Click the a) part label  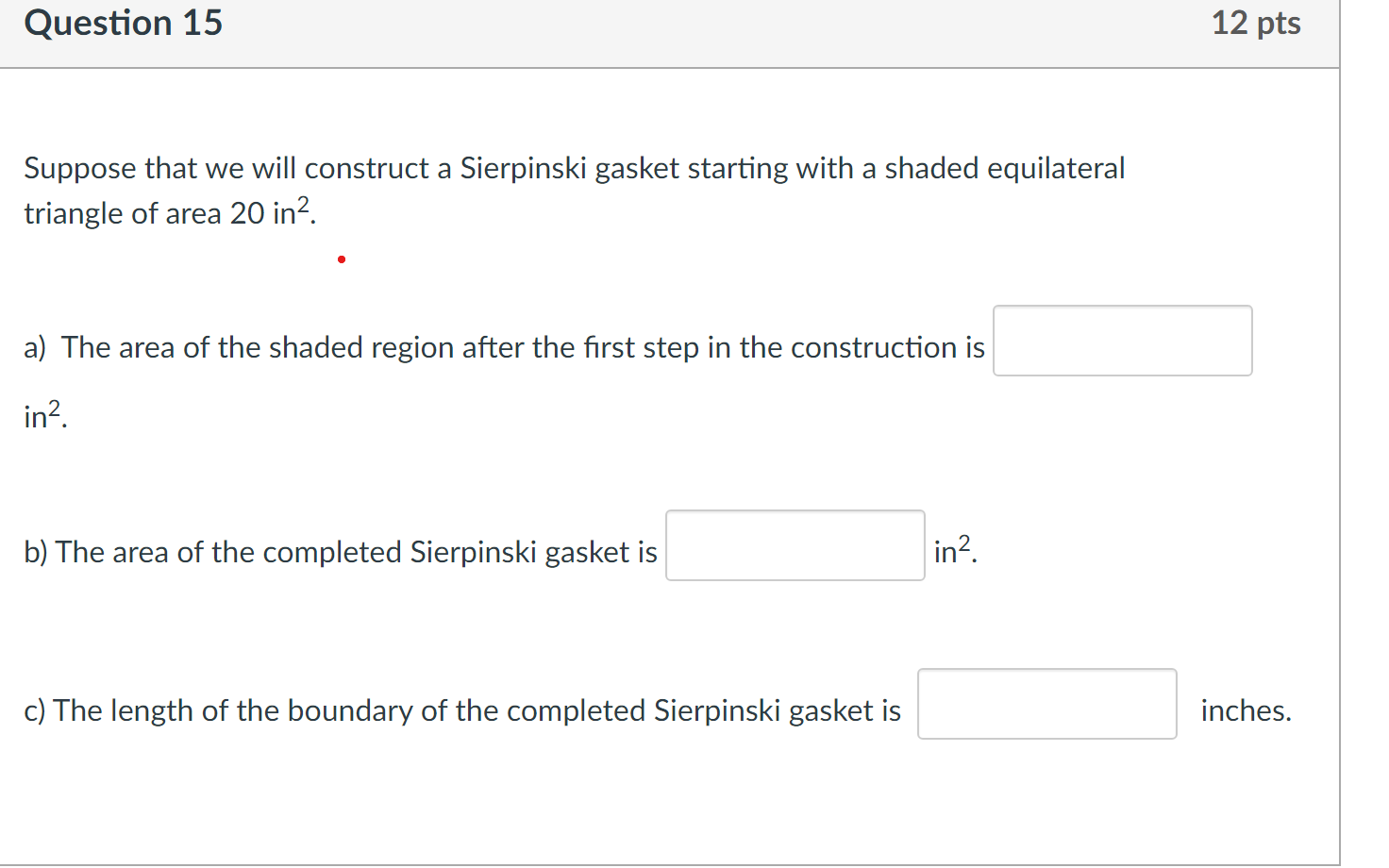click(36, 348)
